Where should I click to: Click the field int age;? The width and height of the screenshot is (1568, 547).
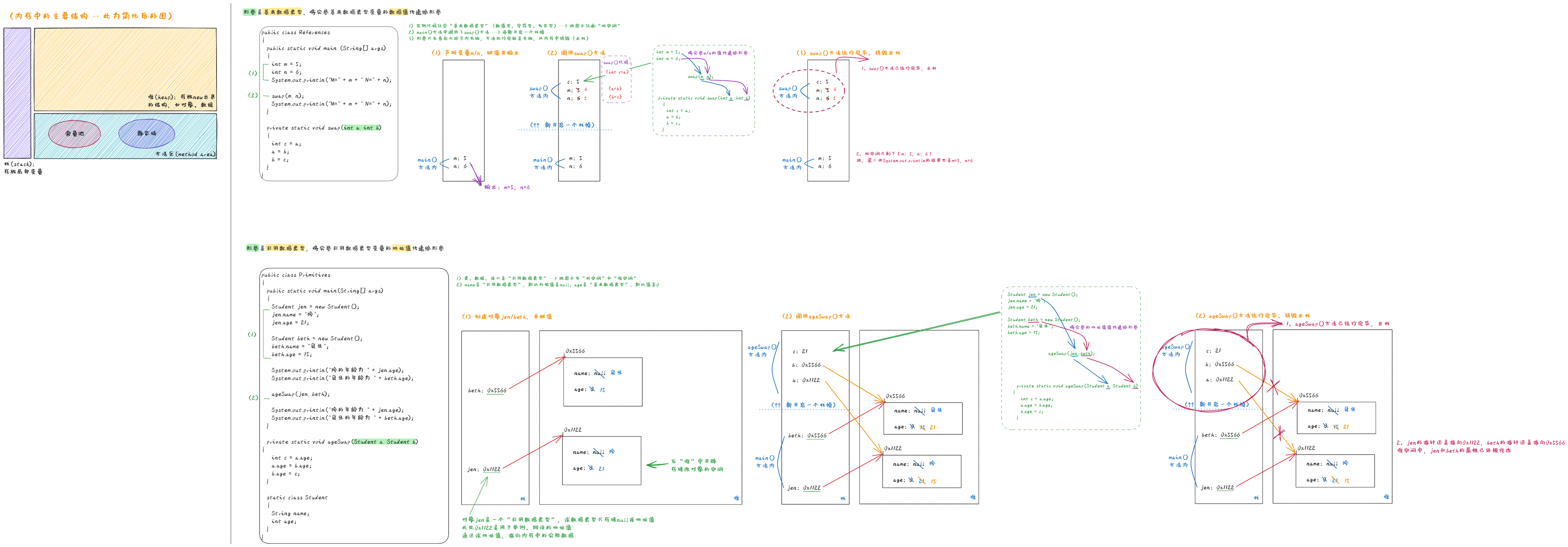pos(284,521)
